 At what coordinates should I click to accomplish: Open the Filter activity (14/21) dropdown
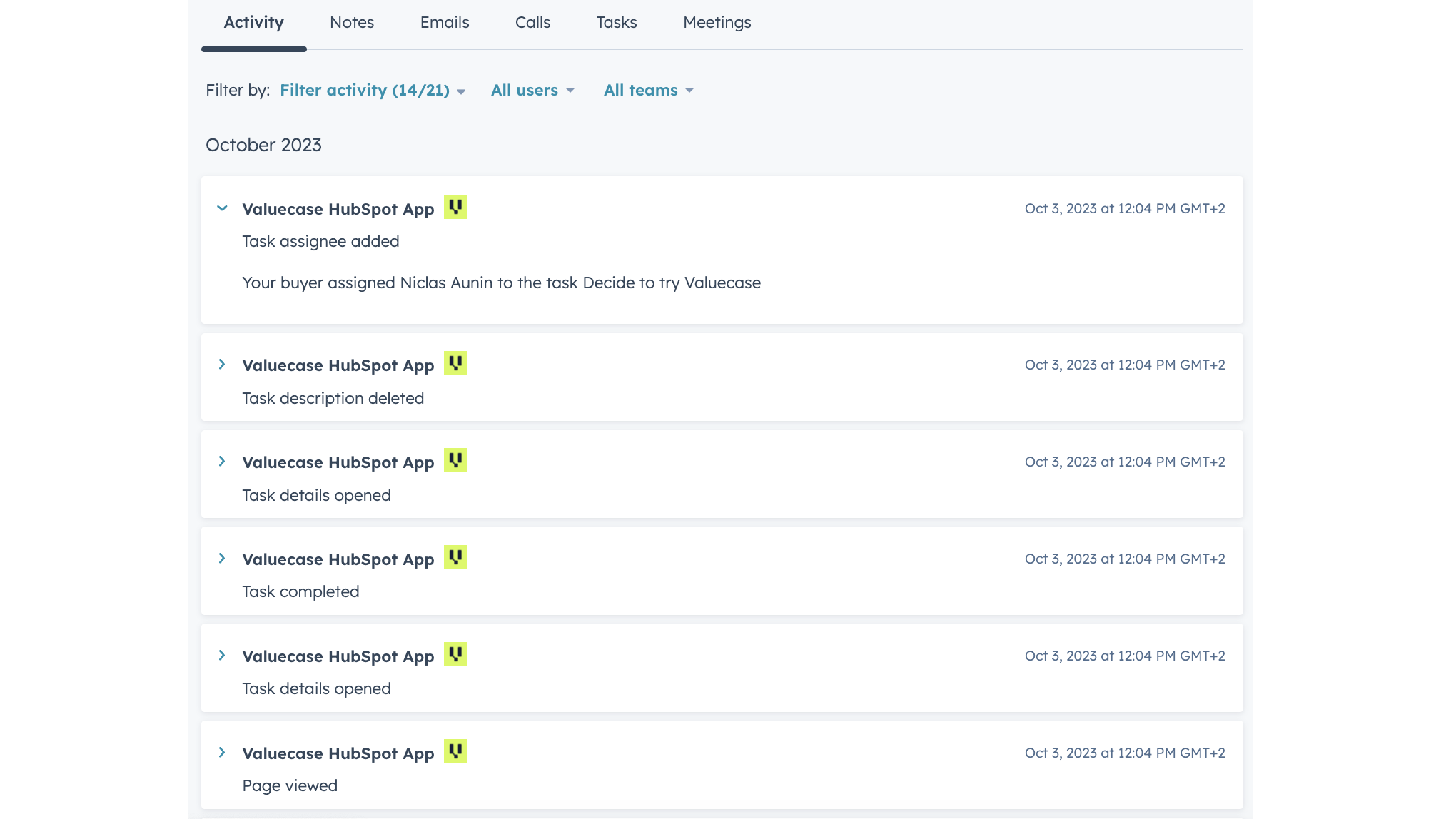click(372, 91)
